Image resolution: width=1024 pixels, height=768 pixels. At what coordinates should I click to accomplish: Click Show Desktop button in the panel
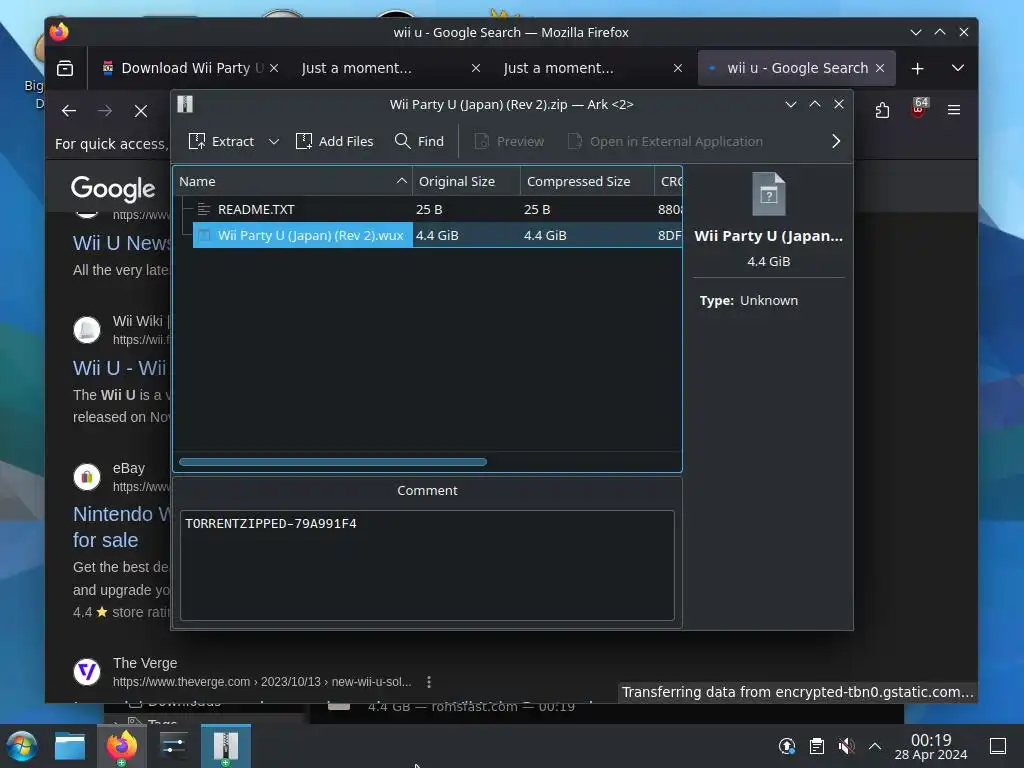click(x=998, y=746)
